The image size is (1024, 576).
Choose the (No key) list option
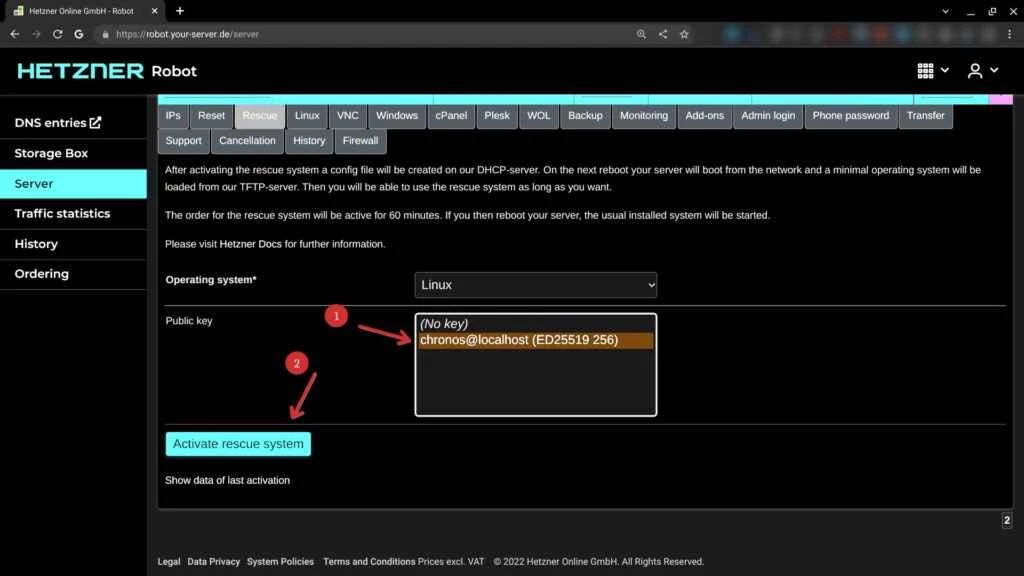(x=444, y=324)
